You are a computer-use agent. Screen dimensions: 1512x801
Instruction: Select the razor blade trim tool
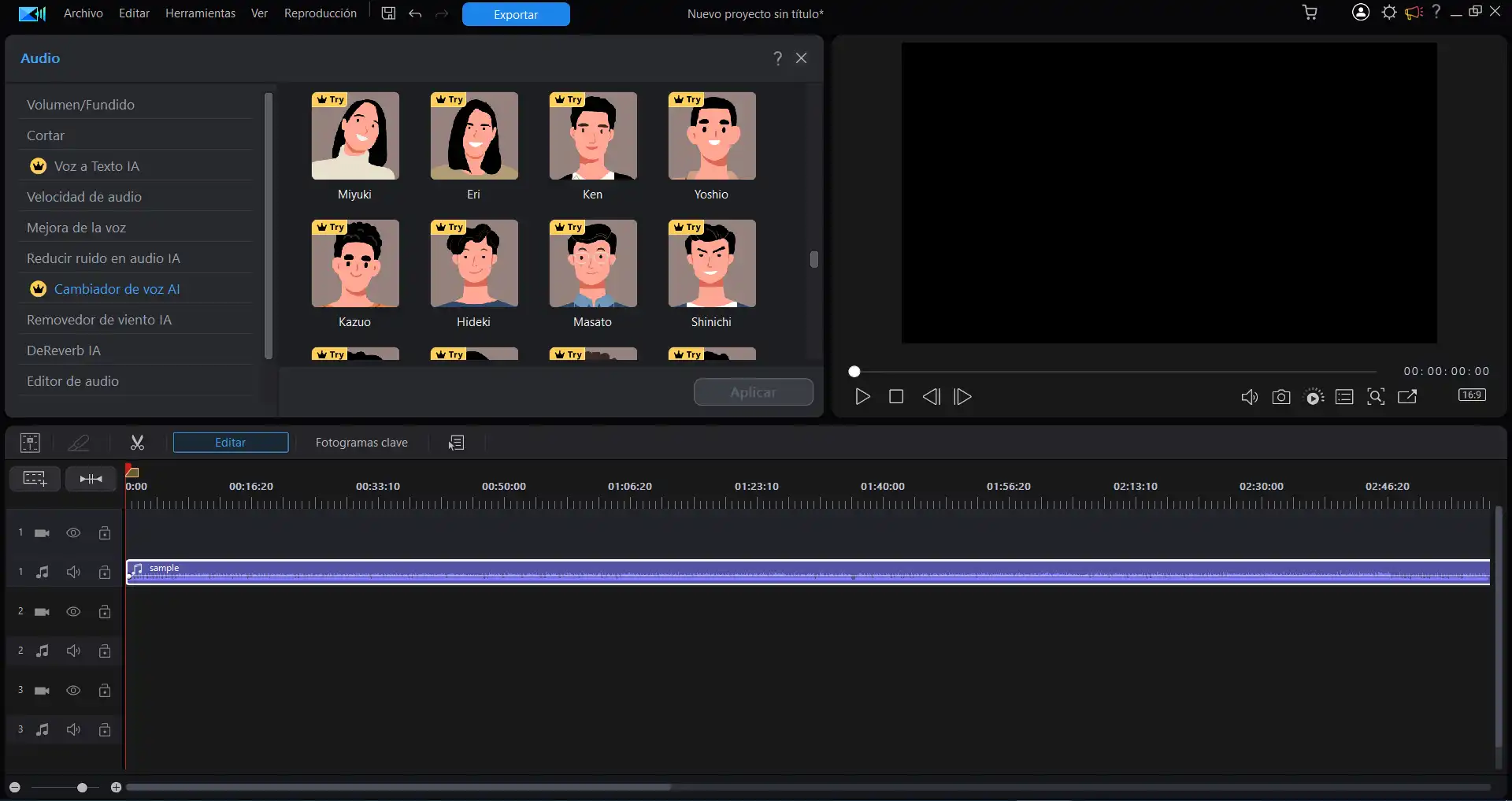coord(78,442)
